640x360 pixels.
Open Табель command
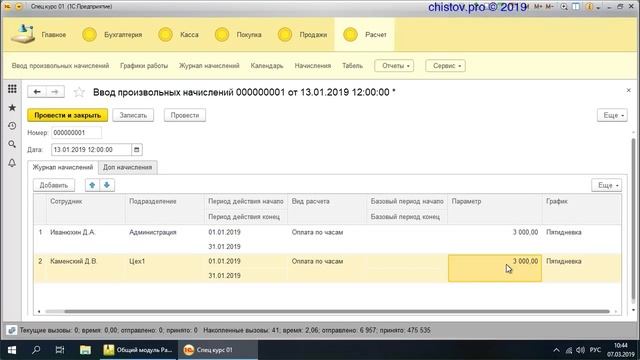coord(352,66)
